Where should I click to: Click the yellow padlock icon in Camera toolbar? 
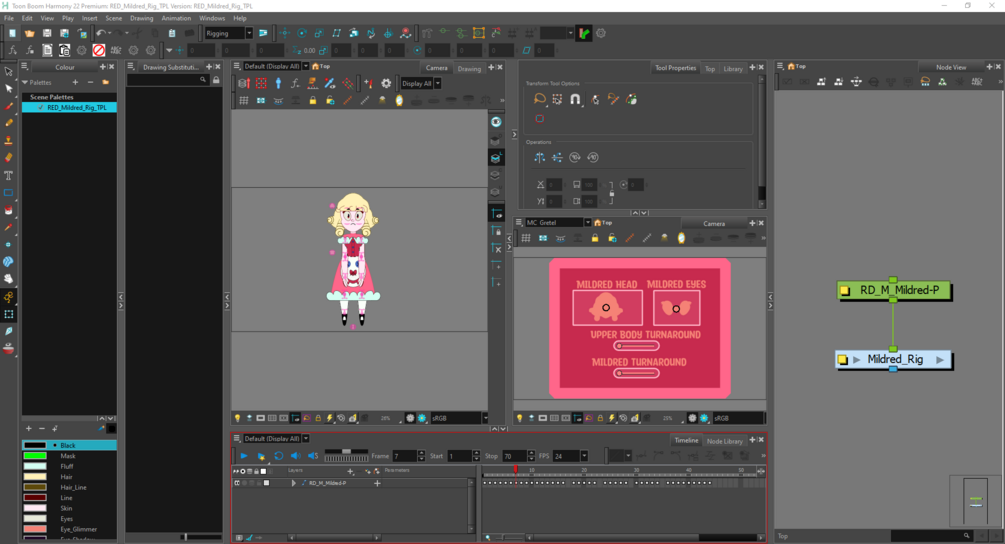[x=313, y=101]
